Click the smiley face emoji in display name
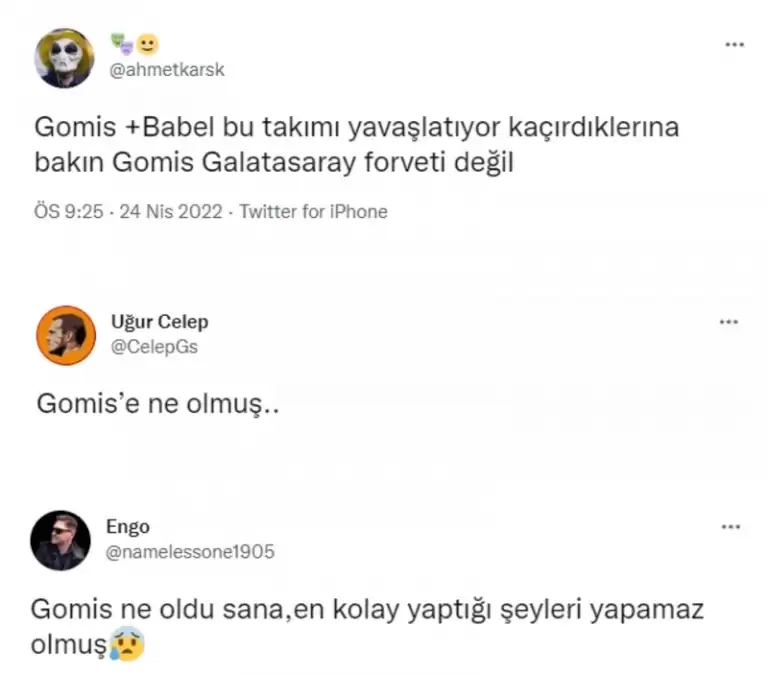The width and height of the screenshot is (768, 675). (x=148, y=44)
